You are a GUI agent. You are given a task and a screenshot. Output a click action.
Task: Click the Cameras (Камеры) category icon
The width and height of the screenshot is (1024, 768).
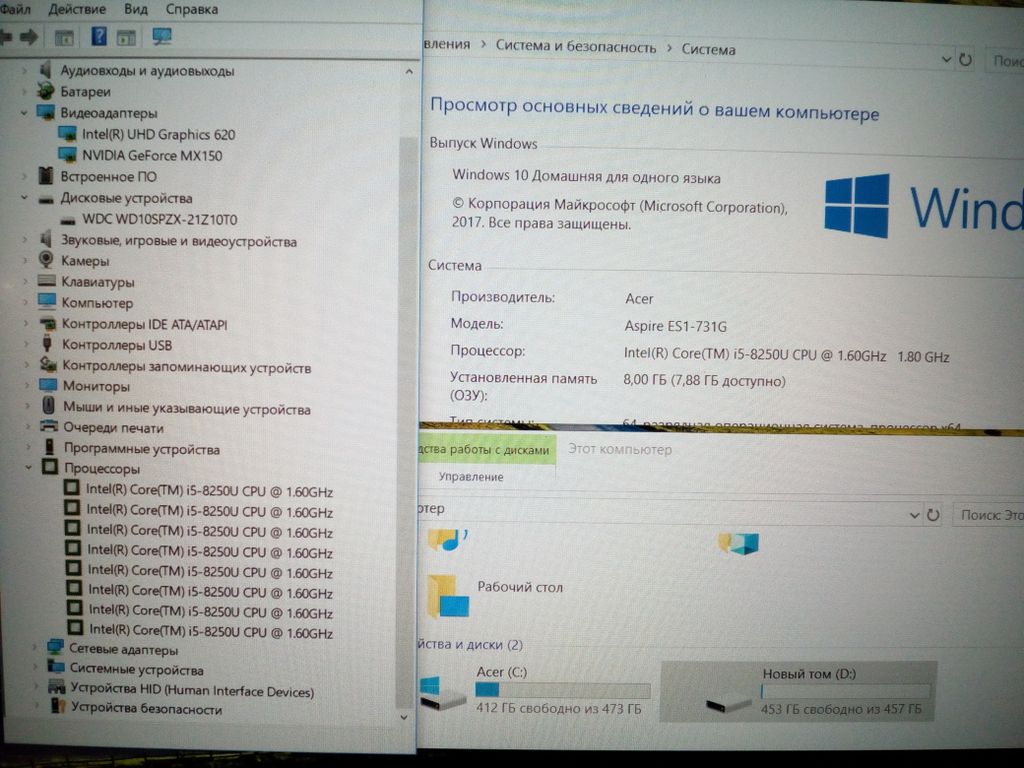(46, 261)
